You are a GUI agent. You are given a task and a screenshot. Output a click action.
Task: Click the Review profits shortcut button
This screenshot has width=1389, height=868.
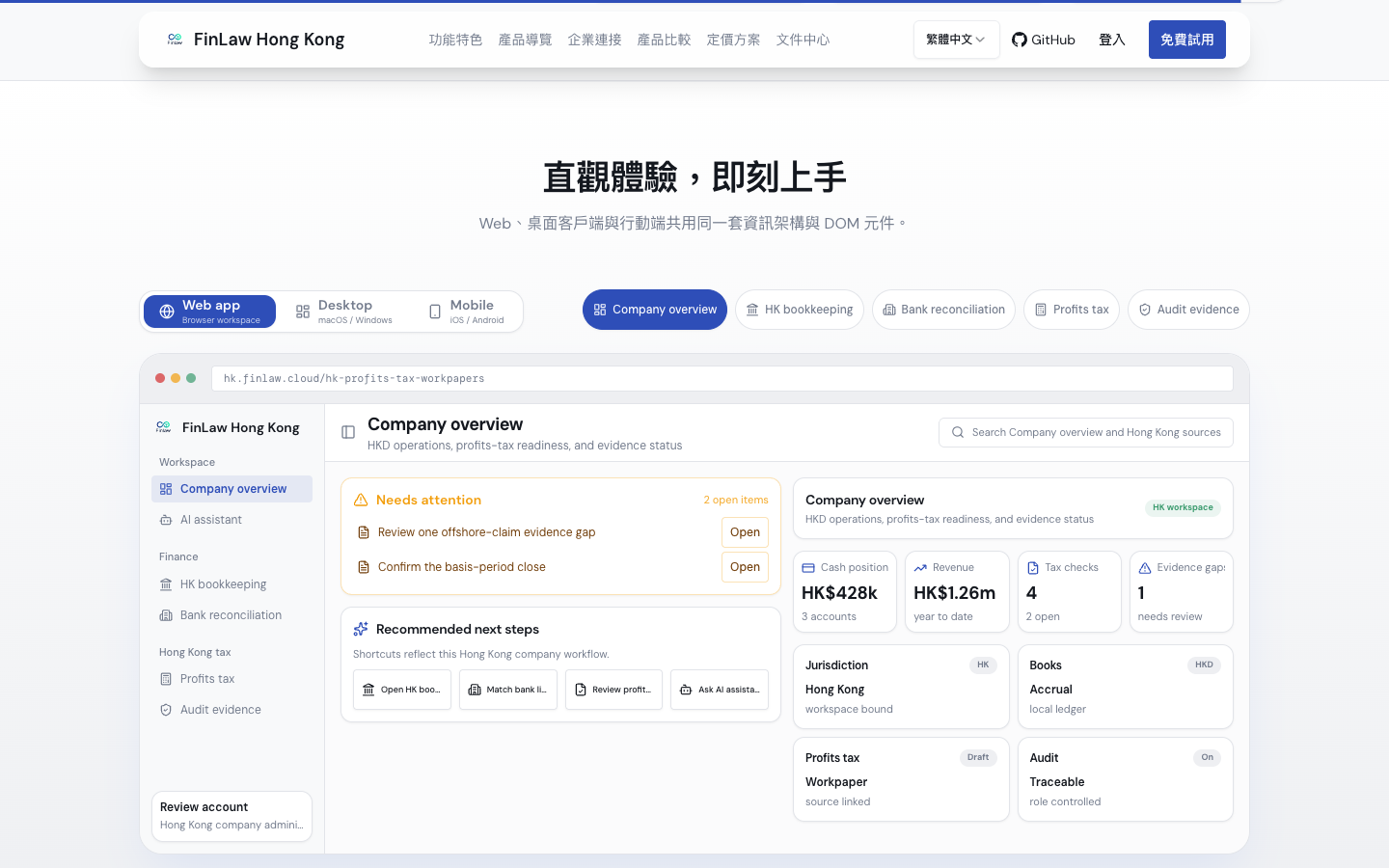pos(613,690)
